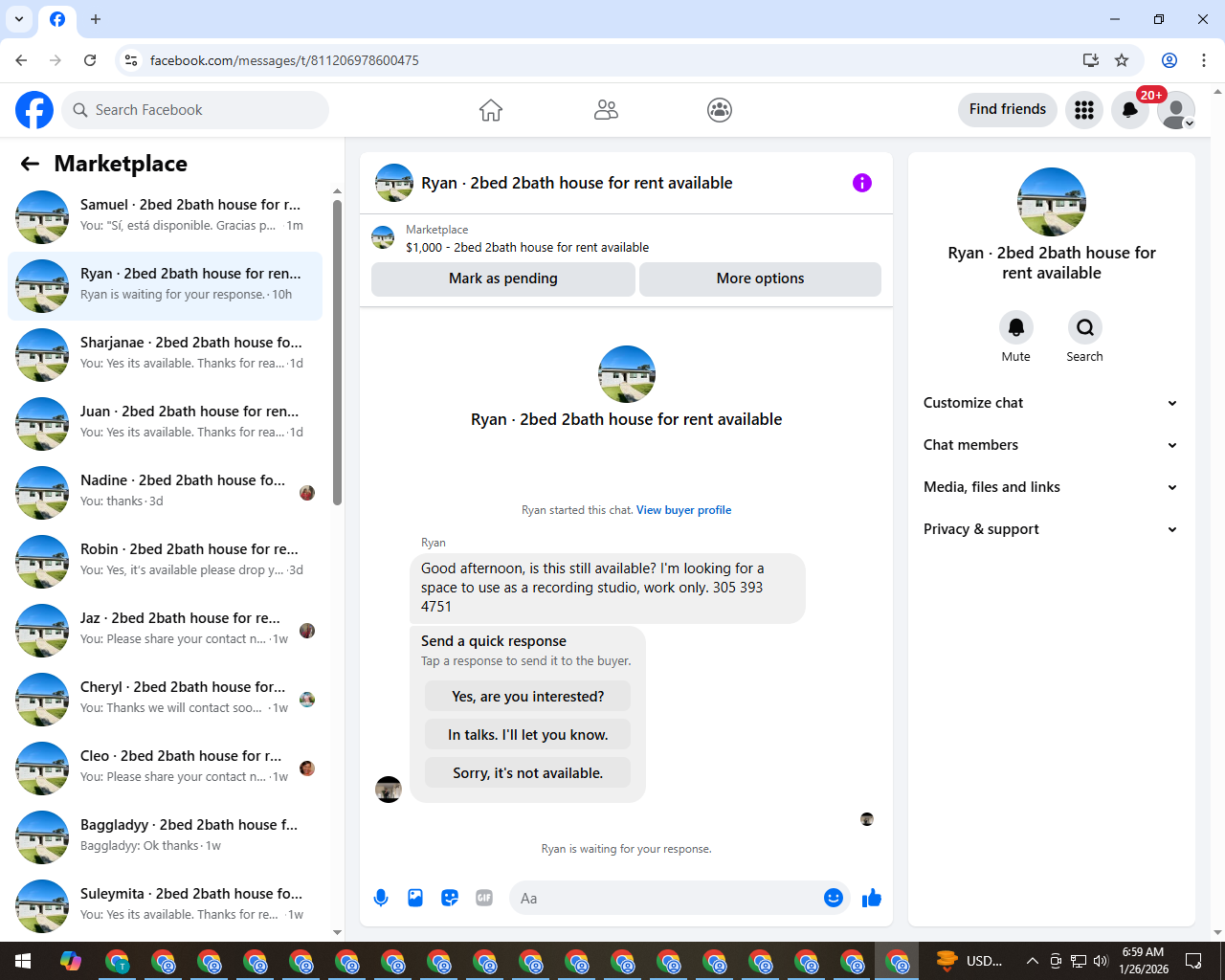1225x980 pixels.
Task: Show hidden system tray icons
Action: (x=1032, y=961)
